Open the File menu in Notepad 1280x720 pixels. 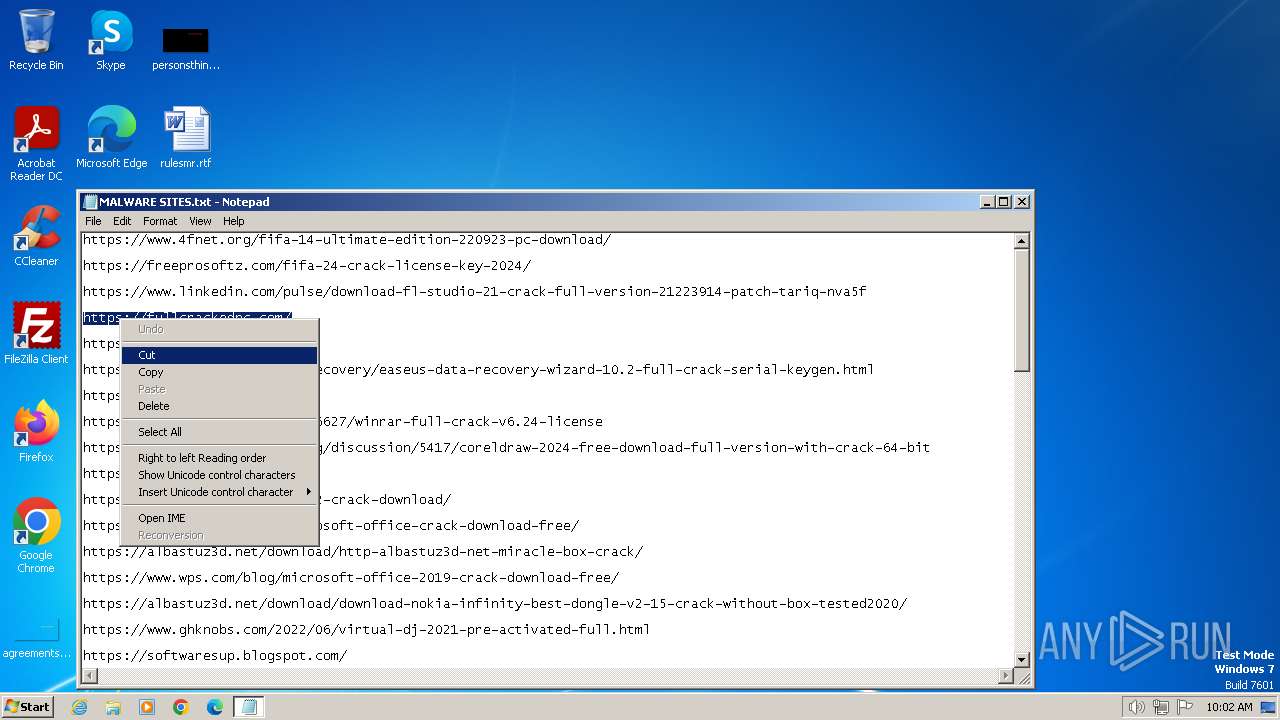[x=93, y=221]
